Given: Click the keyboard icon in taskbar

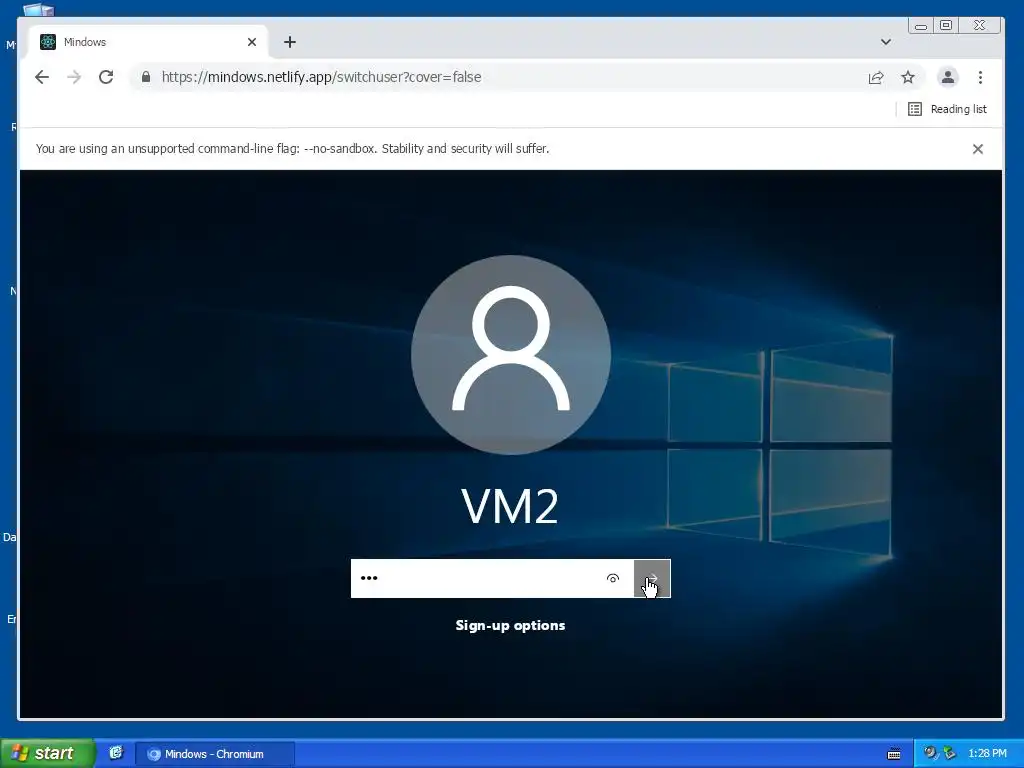Looking at the screenshot, I should pos(894,754).
